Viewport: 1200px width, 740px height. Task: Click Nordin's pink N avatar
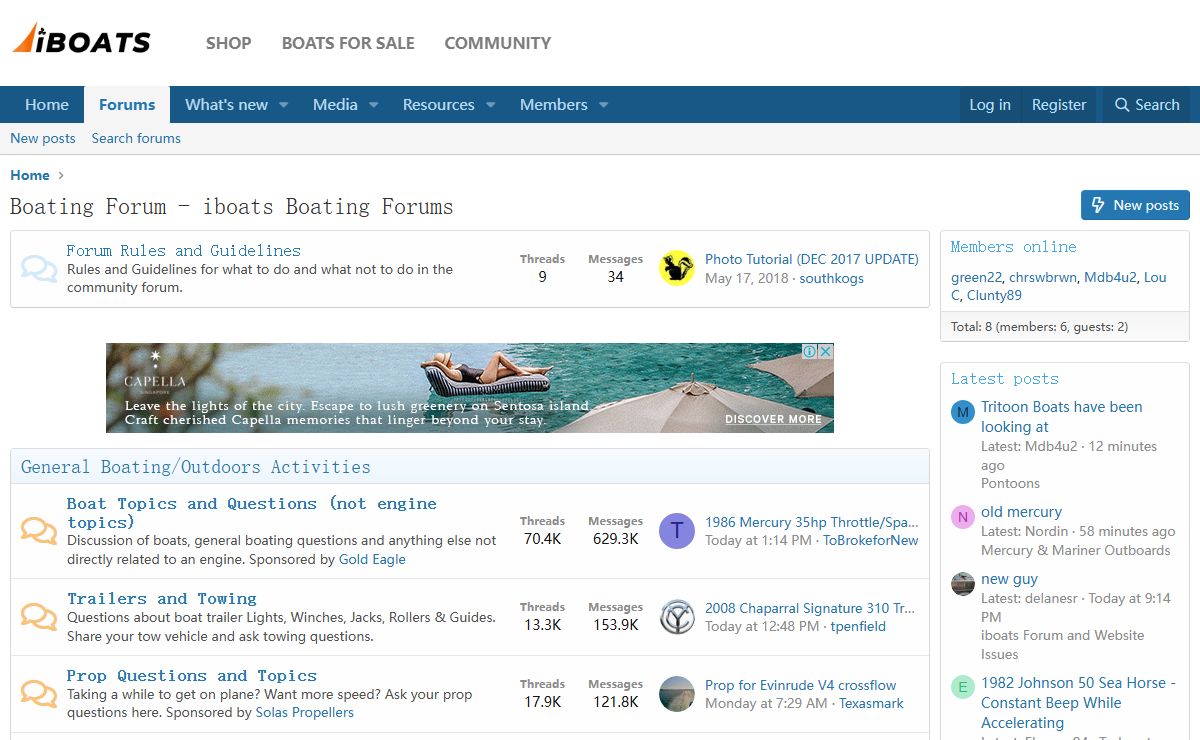963,516
